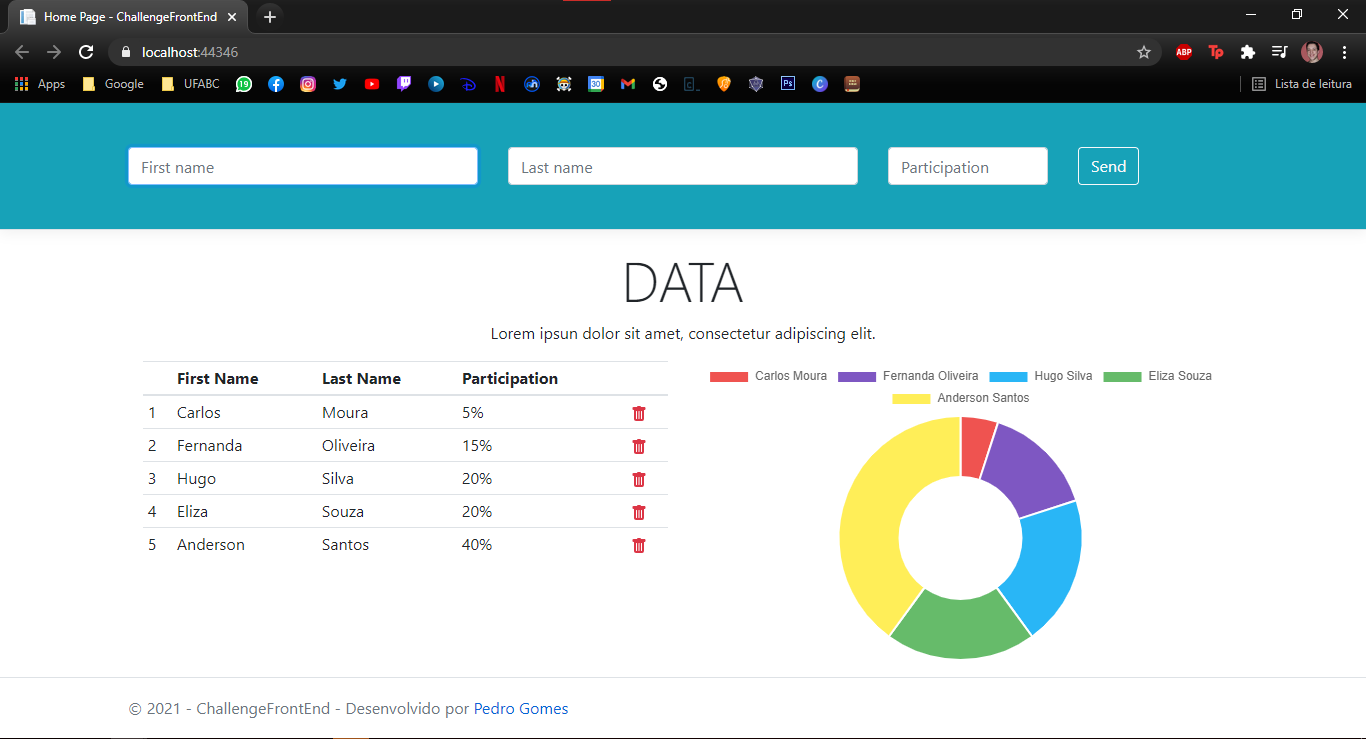Open a new browser tab
This screenshot has height=739, width=1366.
269,17
